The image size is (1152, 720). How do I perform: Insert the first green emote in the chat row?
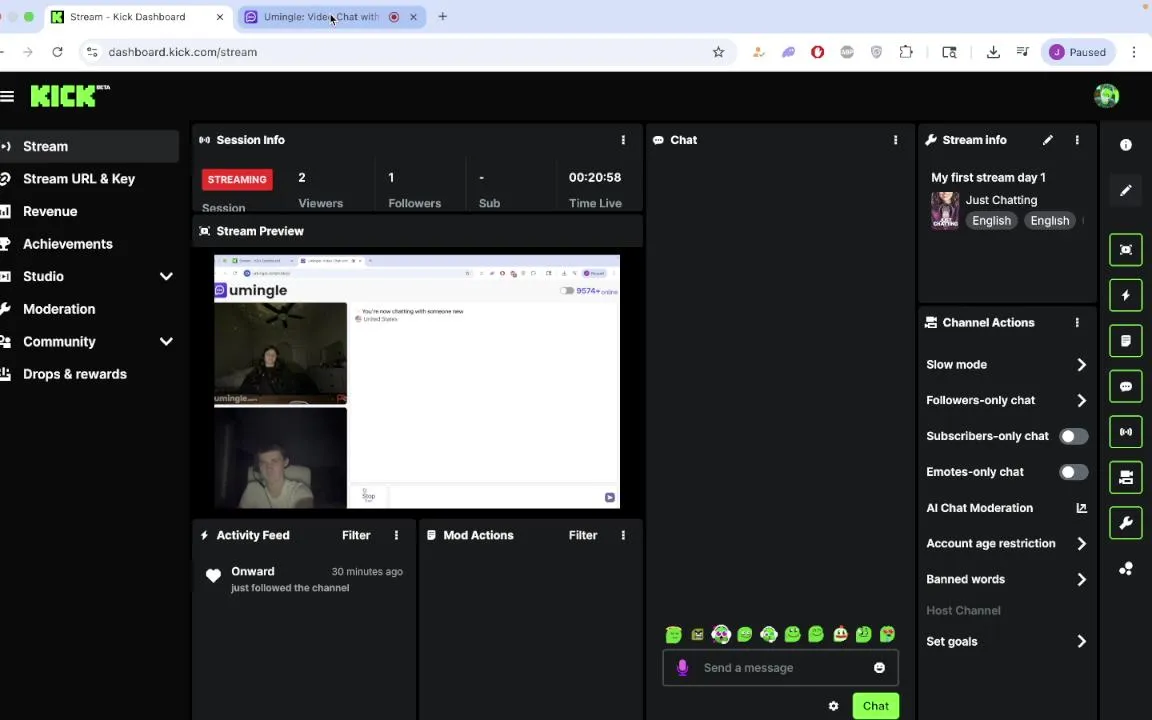673,634
